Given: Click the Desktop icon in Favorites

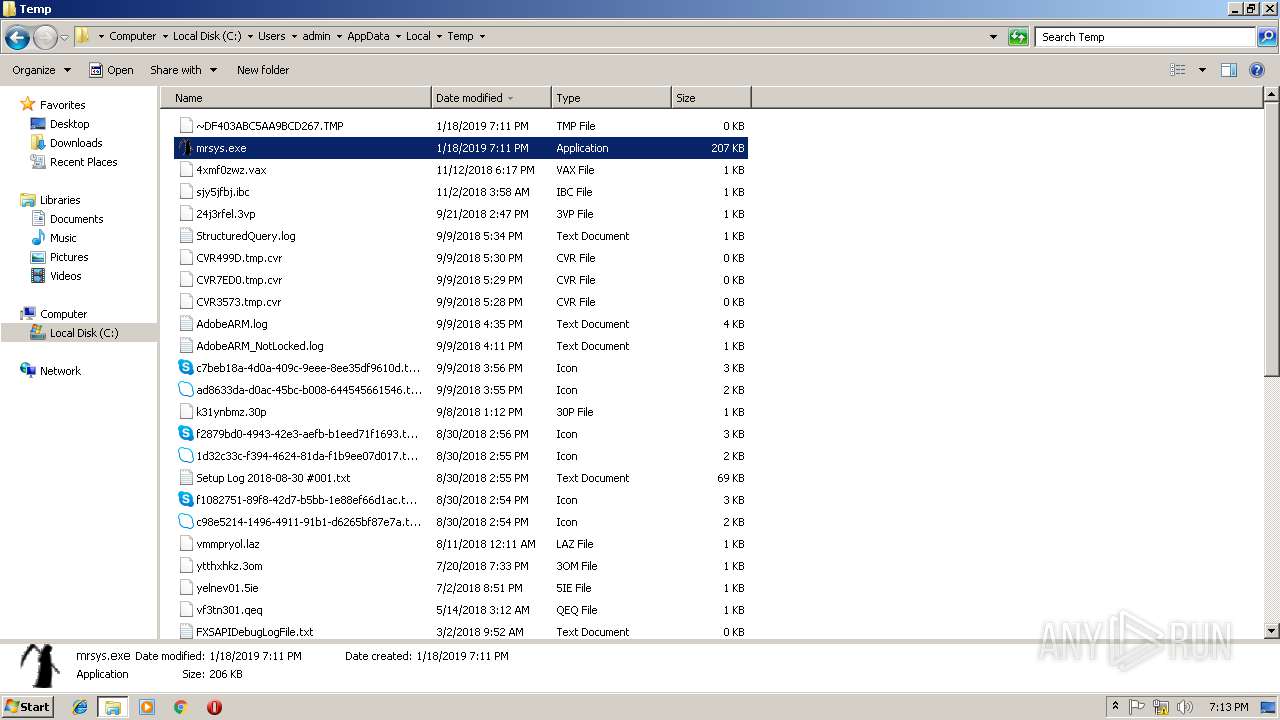Looking at the screenshot, I should point(38,124).
